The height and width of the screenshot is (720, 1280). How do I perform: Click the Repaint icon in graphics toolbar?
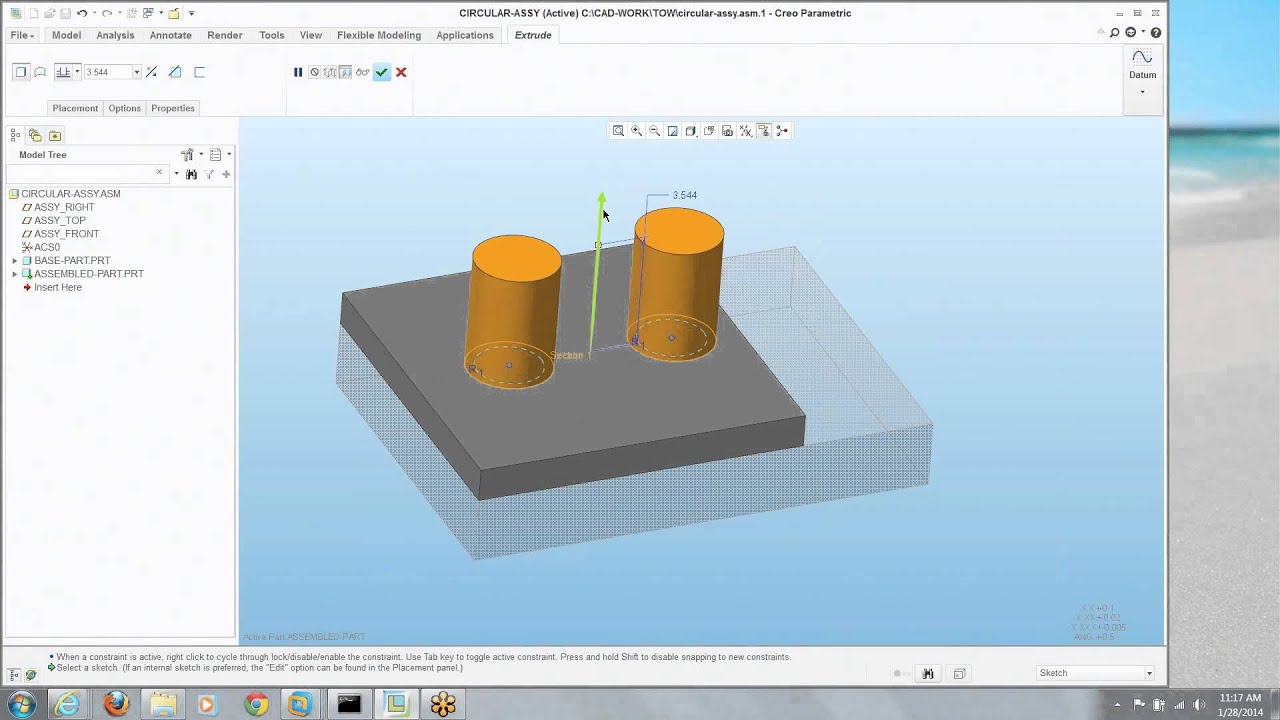[x=672, y=131]
